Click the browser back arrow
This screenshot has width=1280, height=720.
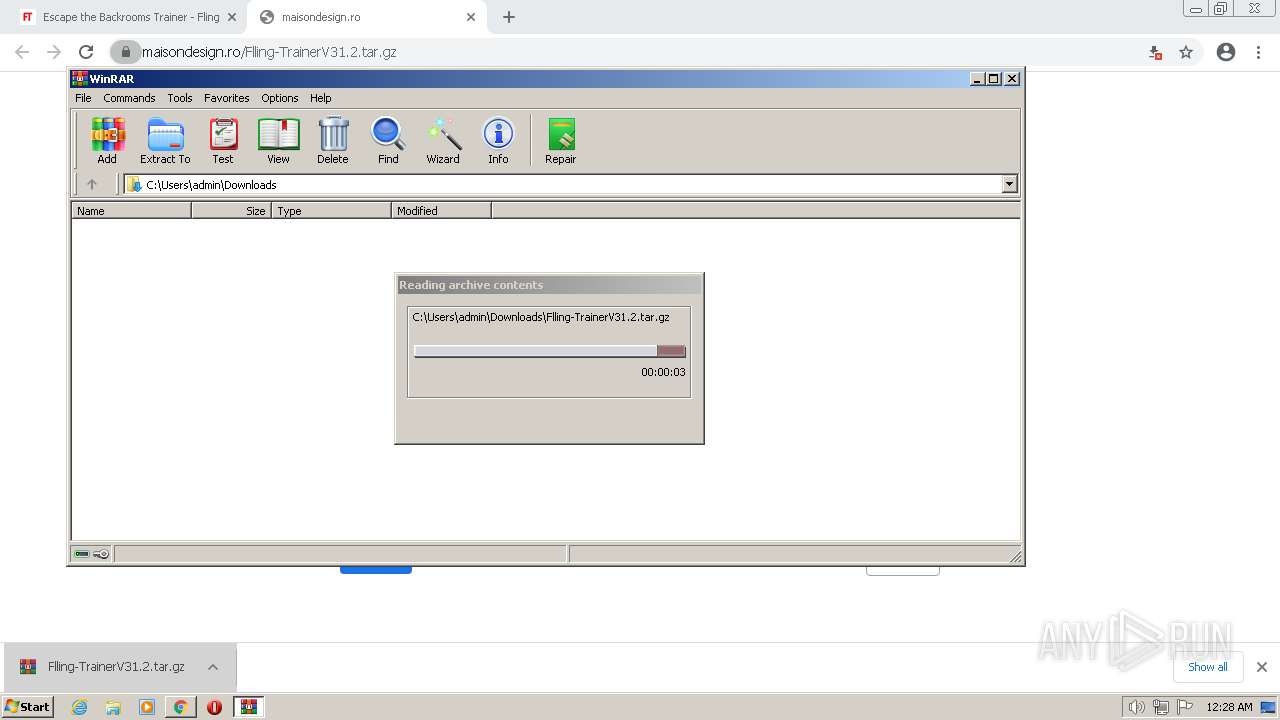22,52
